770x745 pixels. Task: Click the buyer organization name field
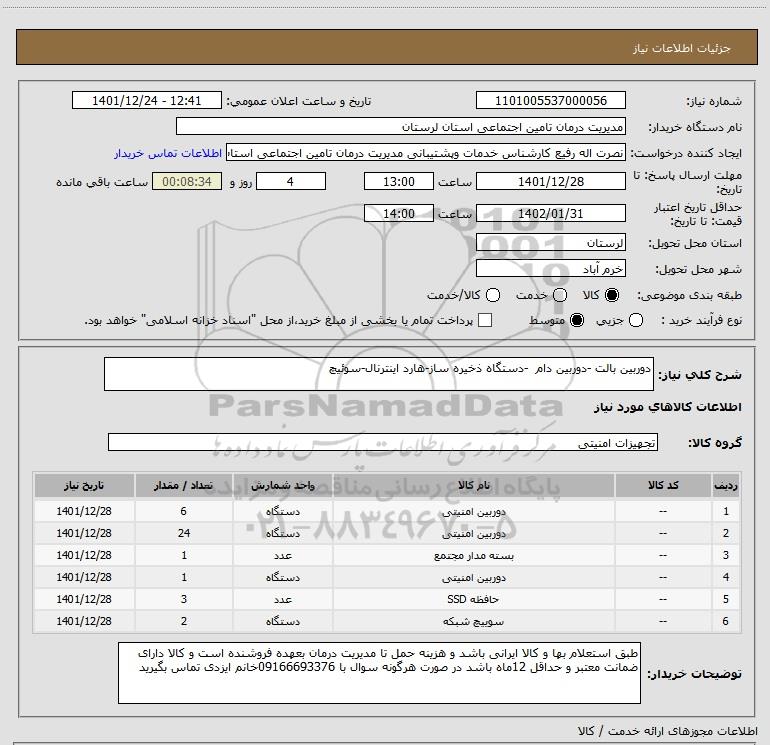click(x=401, y=127)
